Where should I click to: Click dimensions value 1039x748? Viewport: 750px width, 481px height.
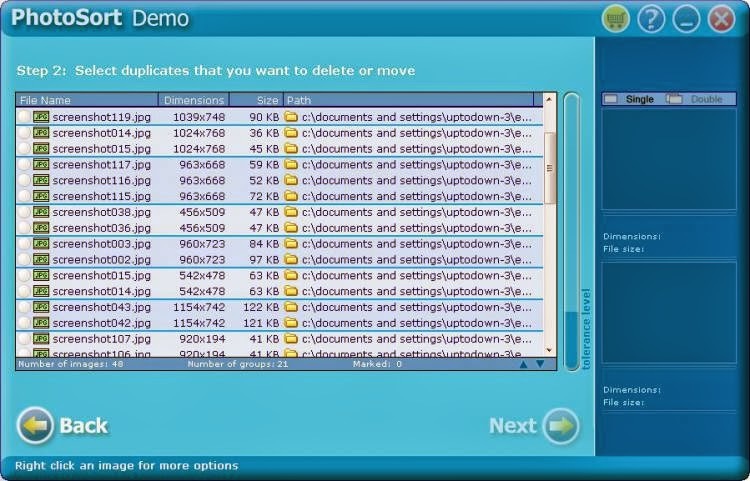coord(199,117)
